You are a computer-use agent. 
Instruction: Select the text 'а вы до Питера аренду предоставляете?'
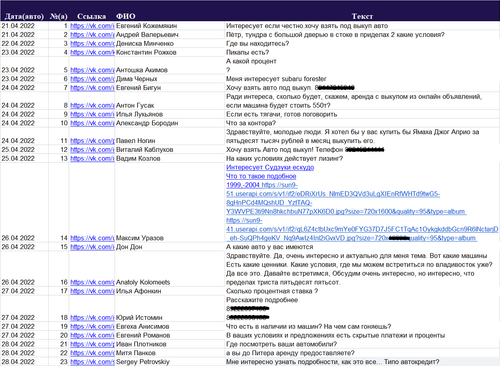290,353
